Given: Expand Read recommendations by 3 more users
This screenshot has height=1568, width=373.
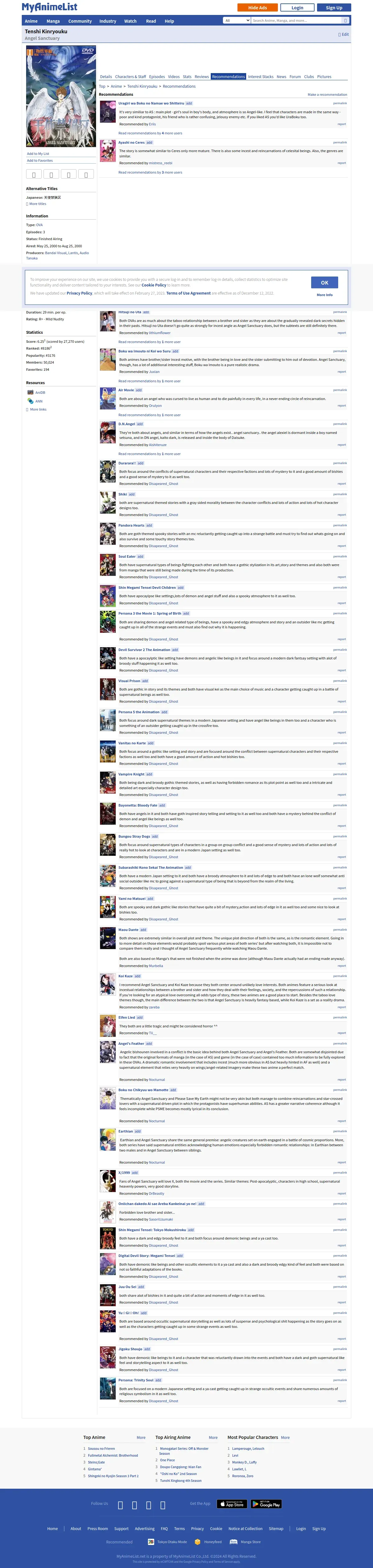Looking at the screenshot, I should [150, 172].
